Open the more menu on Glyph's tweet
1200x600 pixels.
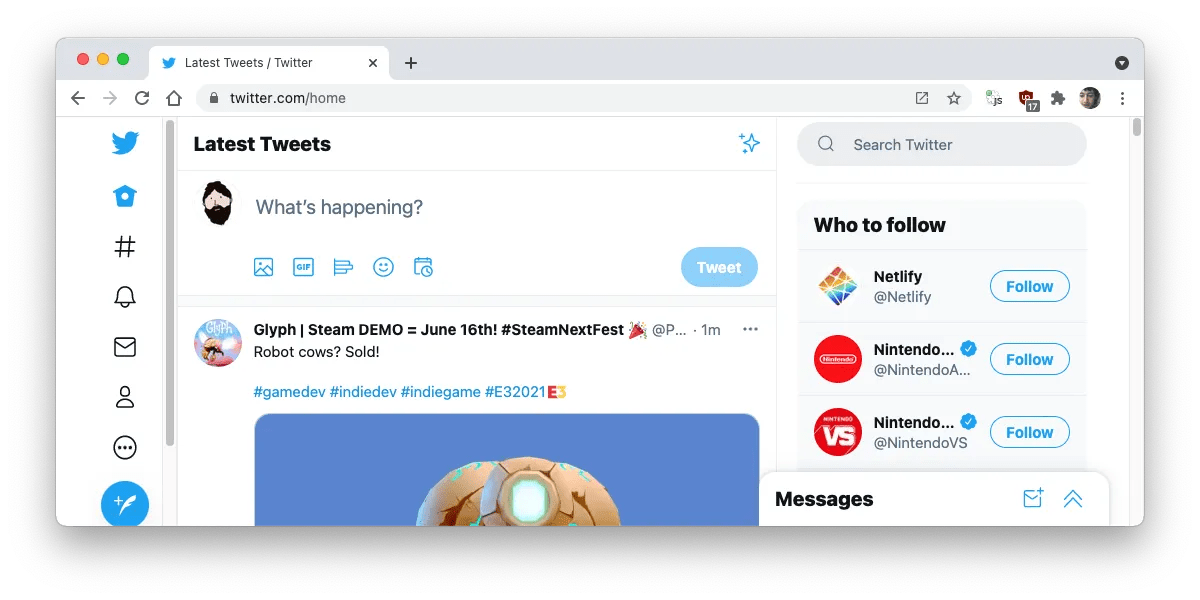[x=750, y=329]
